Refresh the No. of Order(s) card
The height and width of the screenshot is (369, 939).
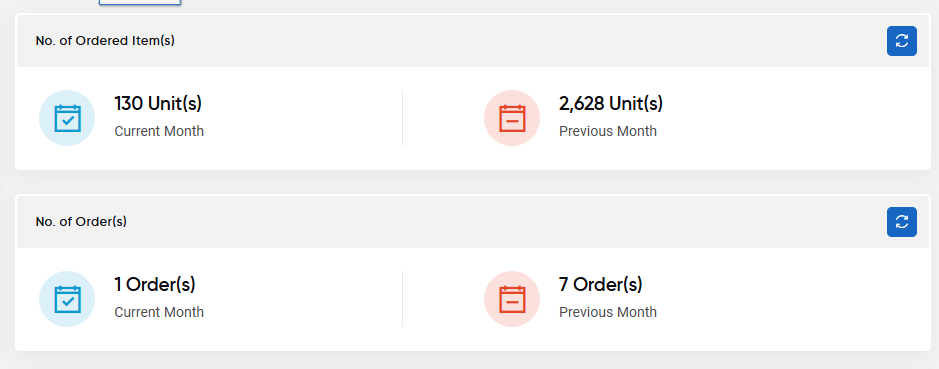901,222
